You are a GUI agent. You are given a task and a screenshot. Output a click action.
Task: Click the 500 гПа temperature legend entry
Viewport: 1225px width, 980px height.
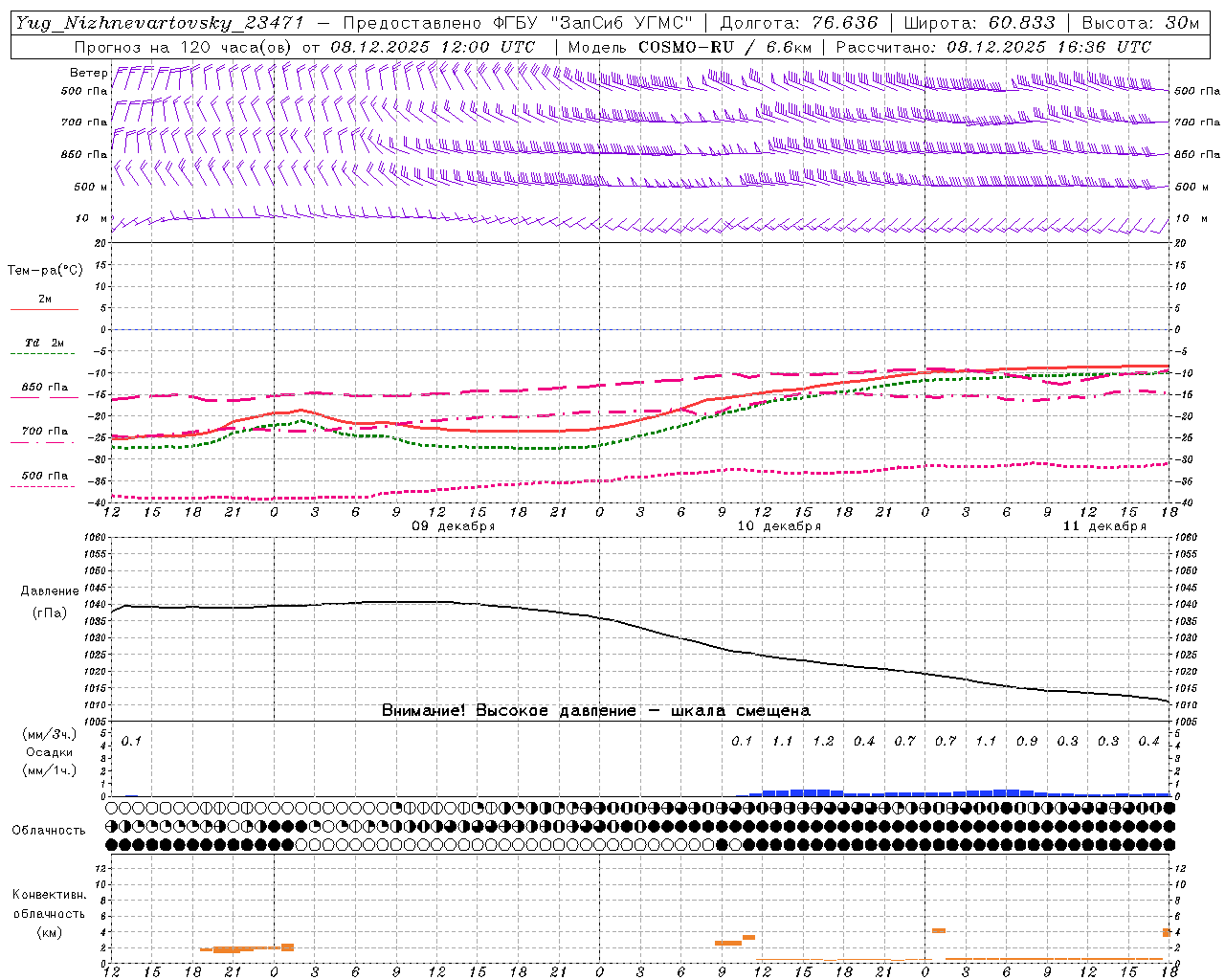(44, 476)
